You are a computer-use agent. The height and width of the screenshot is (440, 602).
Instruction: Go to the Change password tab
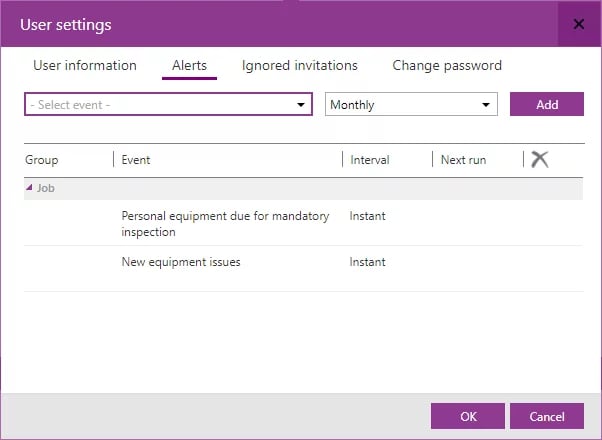(x=447, y=65)
